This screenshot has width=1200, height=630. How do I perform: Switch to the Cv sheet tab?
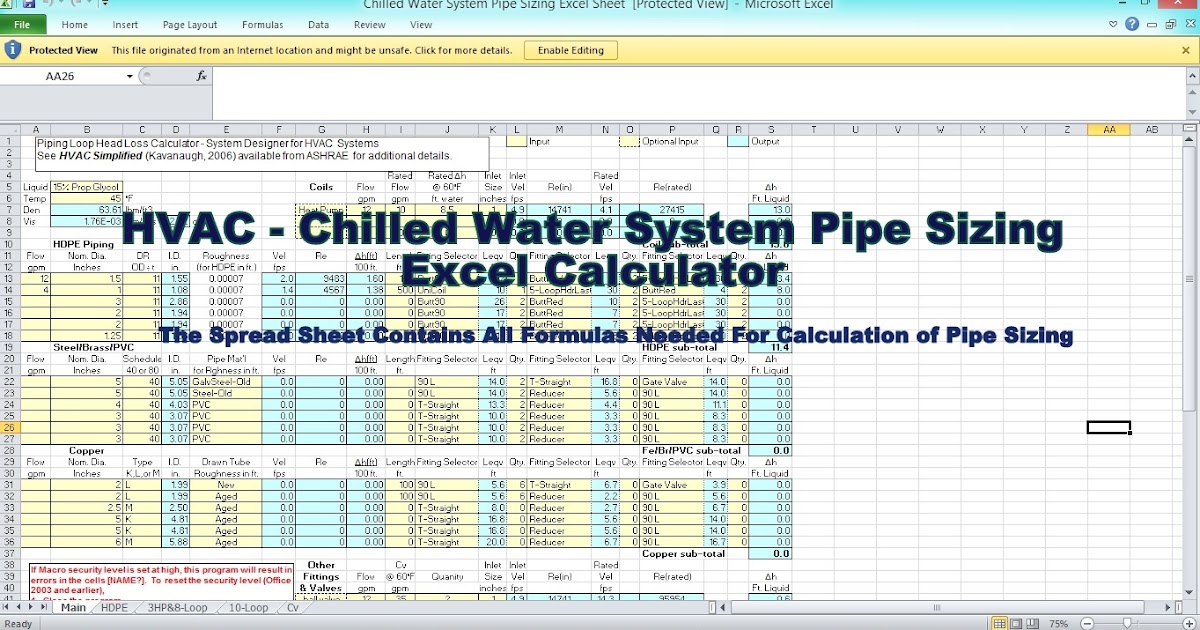[293, 607]
